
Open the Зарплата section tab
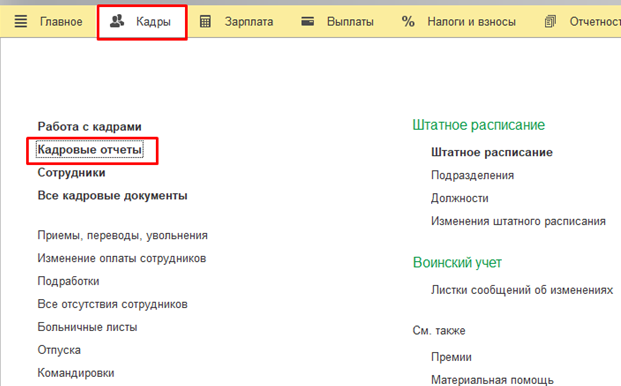pos(249,21)
